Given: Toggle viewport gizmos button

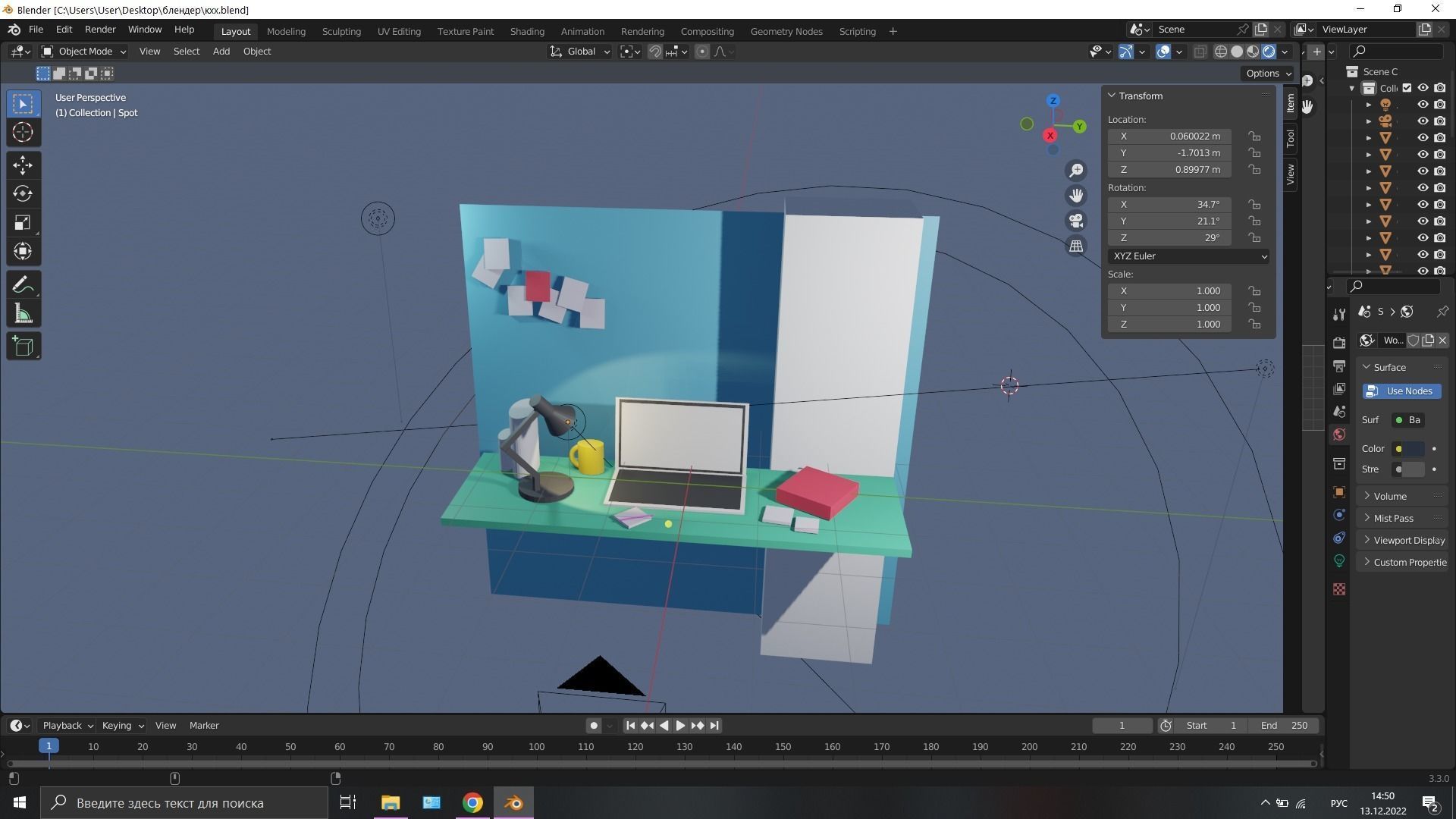Looking at the screenshot, I should pos(1126,52).
